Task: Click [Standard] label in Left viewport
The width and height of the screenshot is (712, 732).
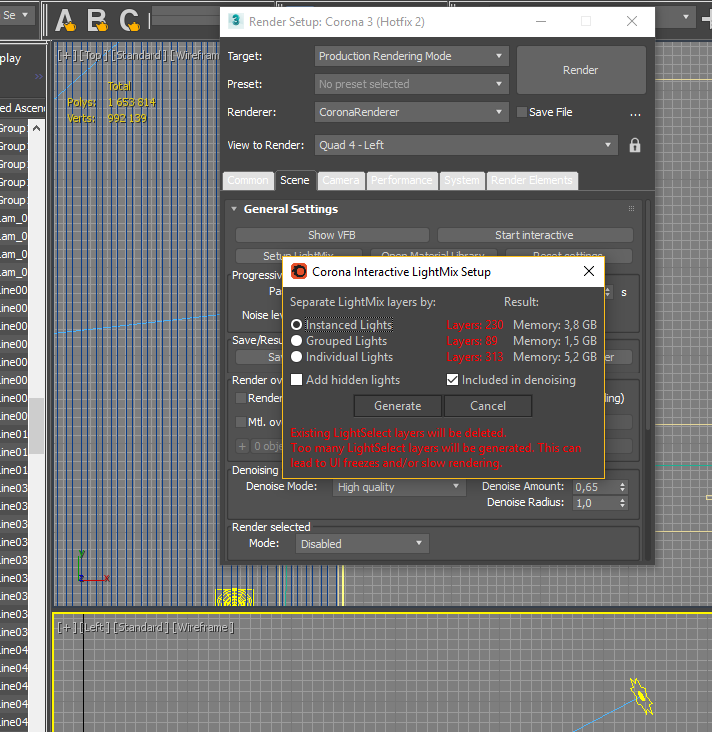Action: pos(142,627)
